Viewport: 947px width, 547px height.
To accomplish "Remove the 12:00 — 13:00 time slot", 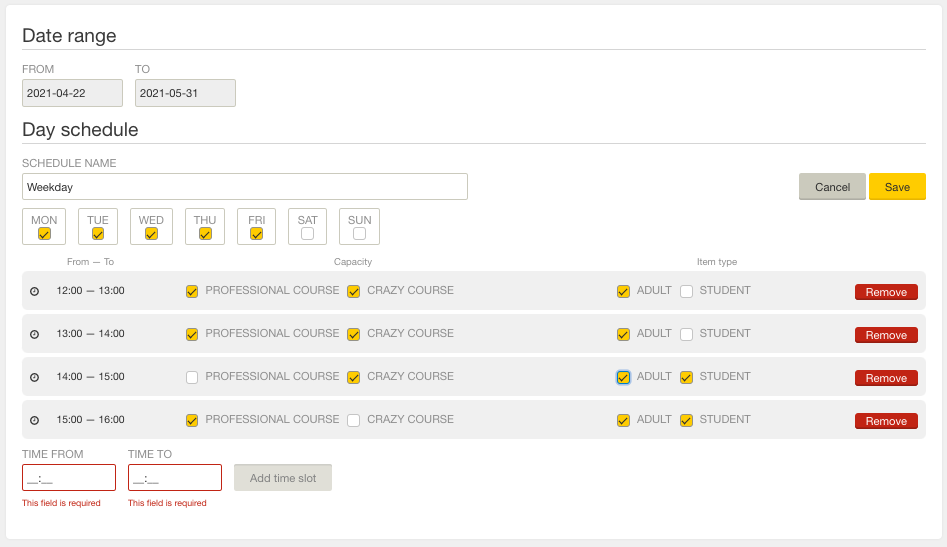I will point(886,292).
